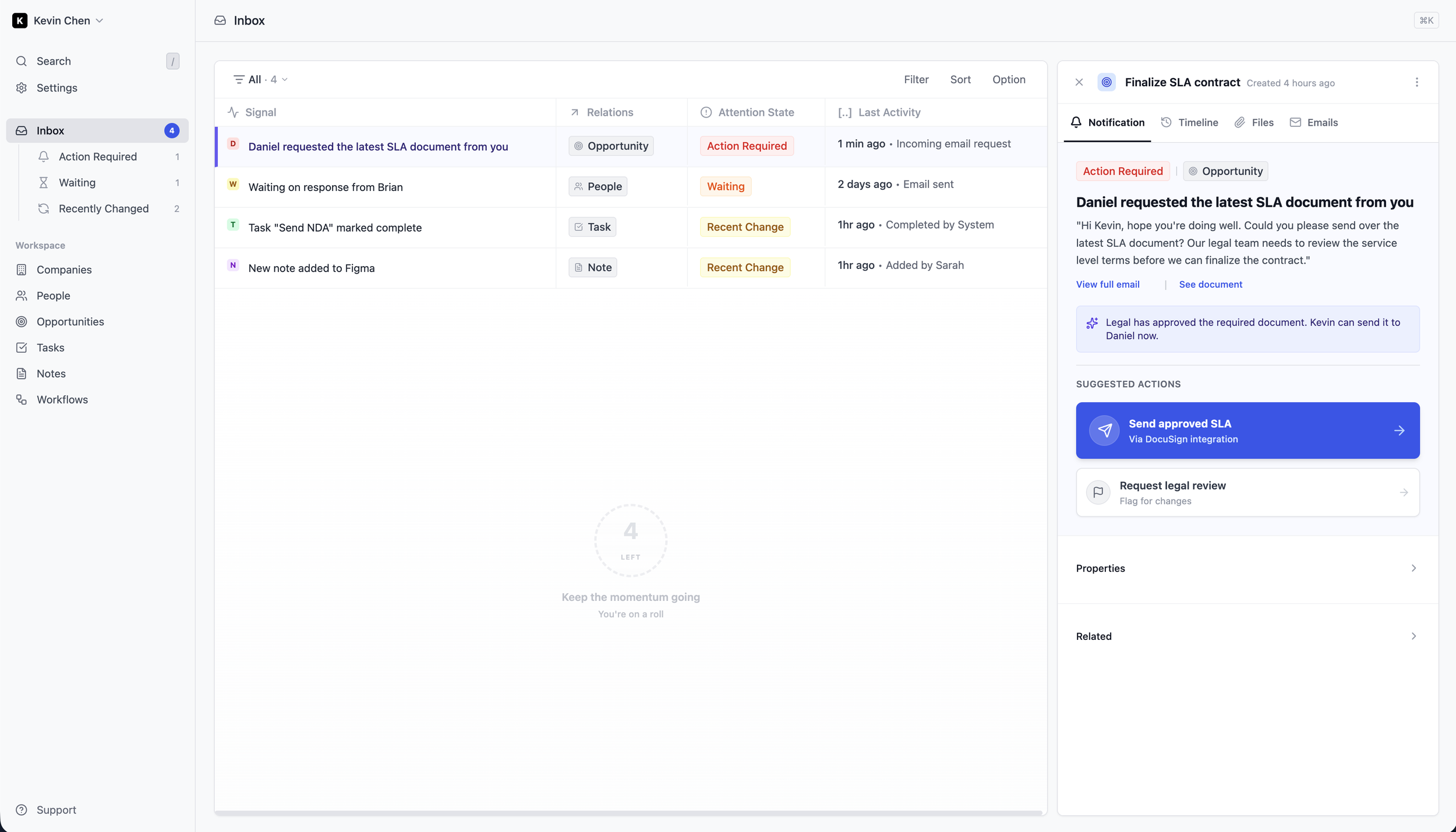Switch to the Timeline tab
The image size is (1456, 832).
pos(1190,122)
